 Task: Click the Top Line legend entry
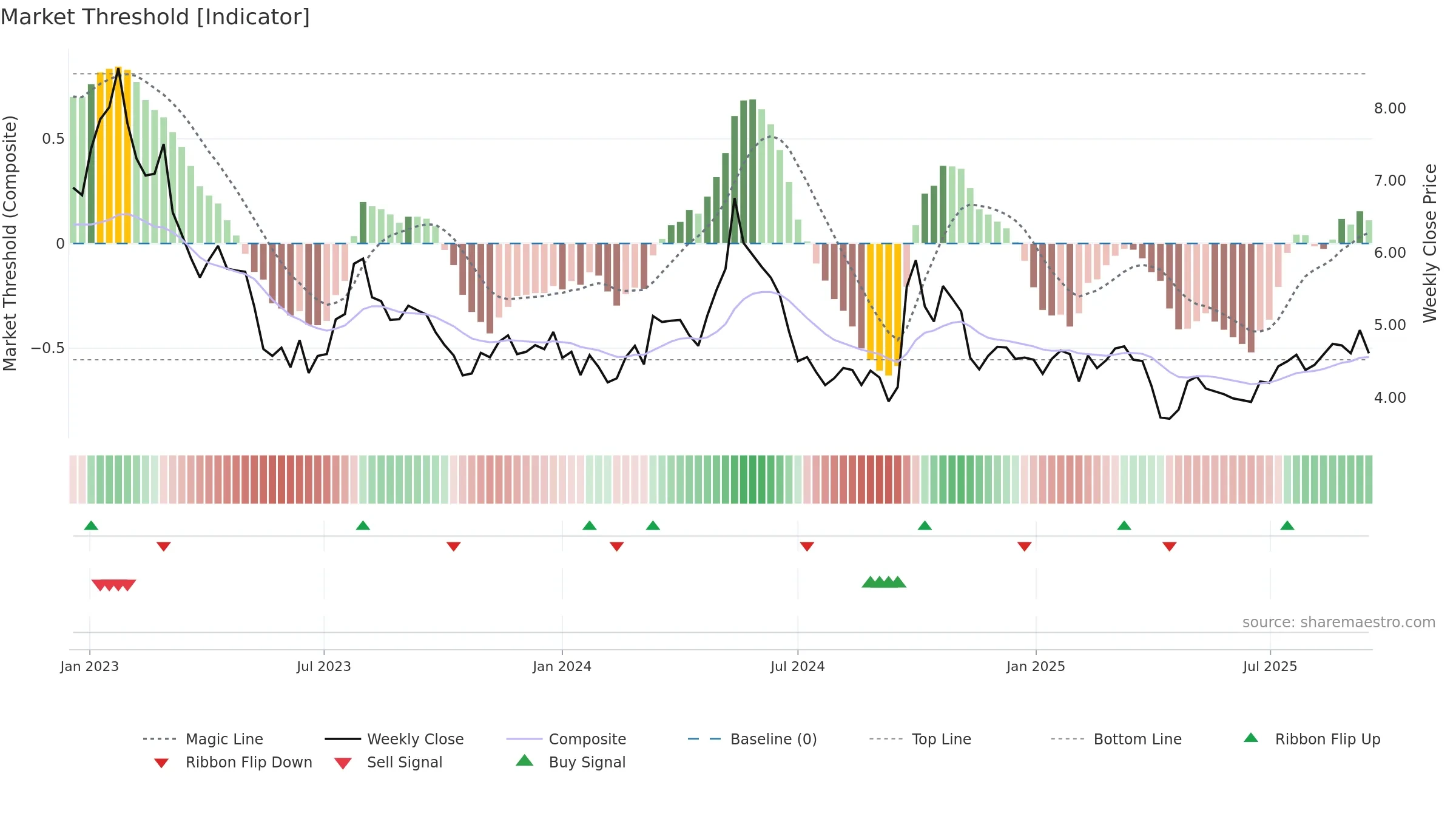coord(920,739)
